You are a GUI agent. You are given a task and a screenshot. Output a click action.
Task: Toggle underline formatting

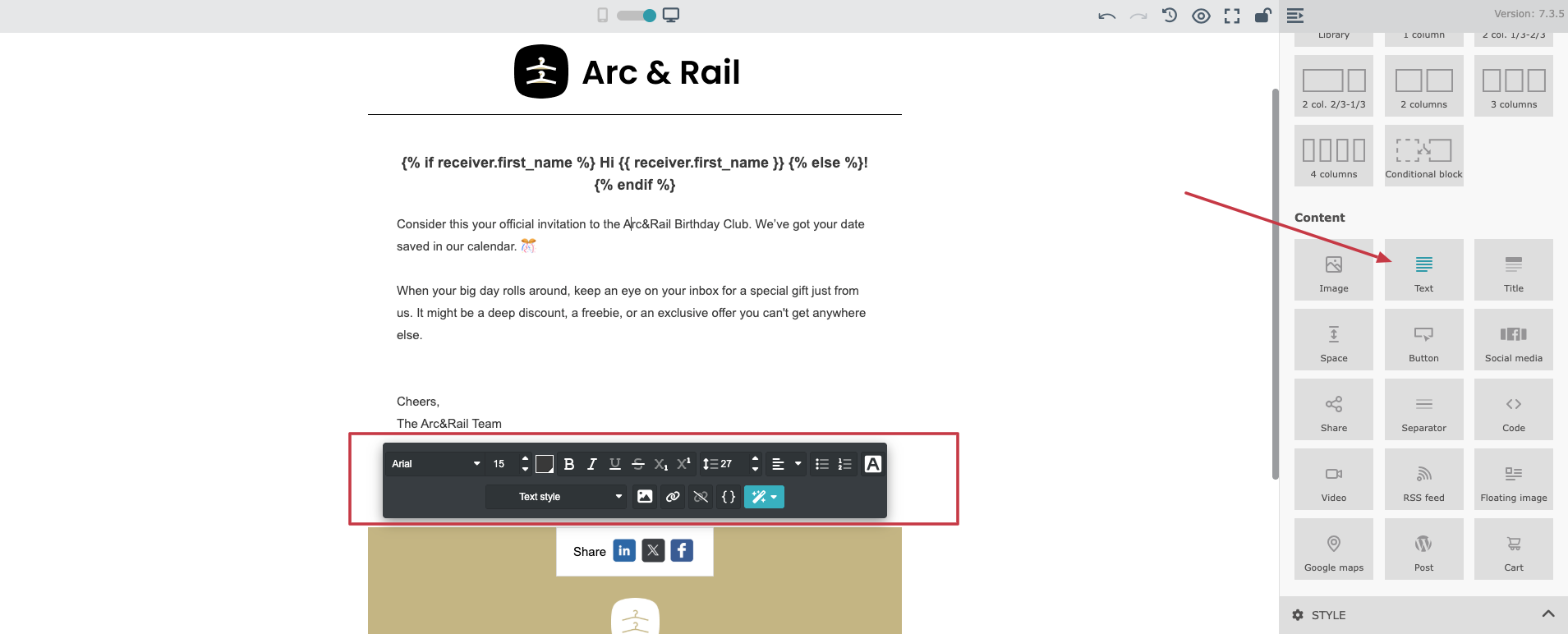point(615,464)
